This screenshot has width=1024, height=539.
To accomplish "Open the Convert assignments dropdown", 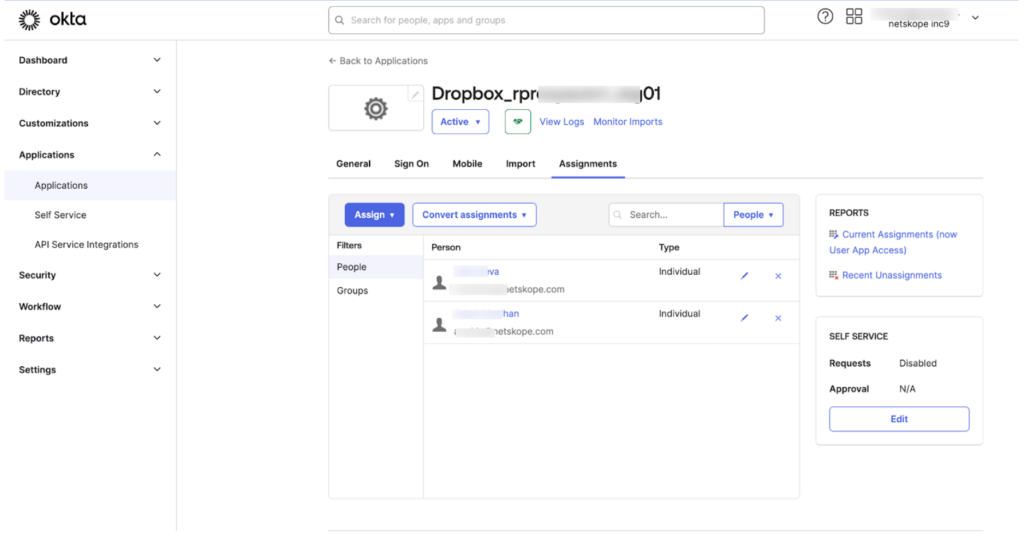I will click(x=474, y=214).
